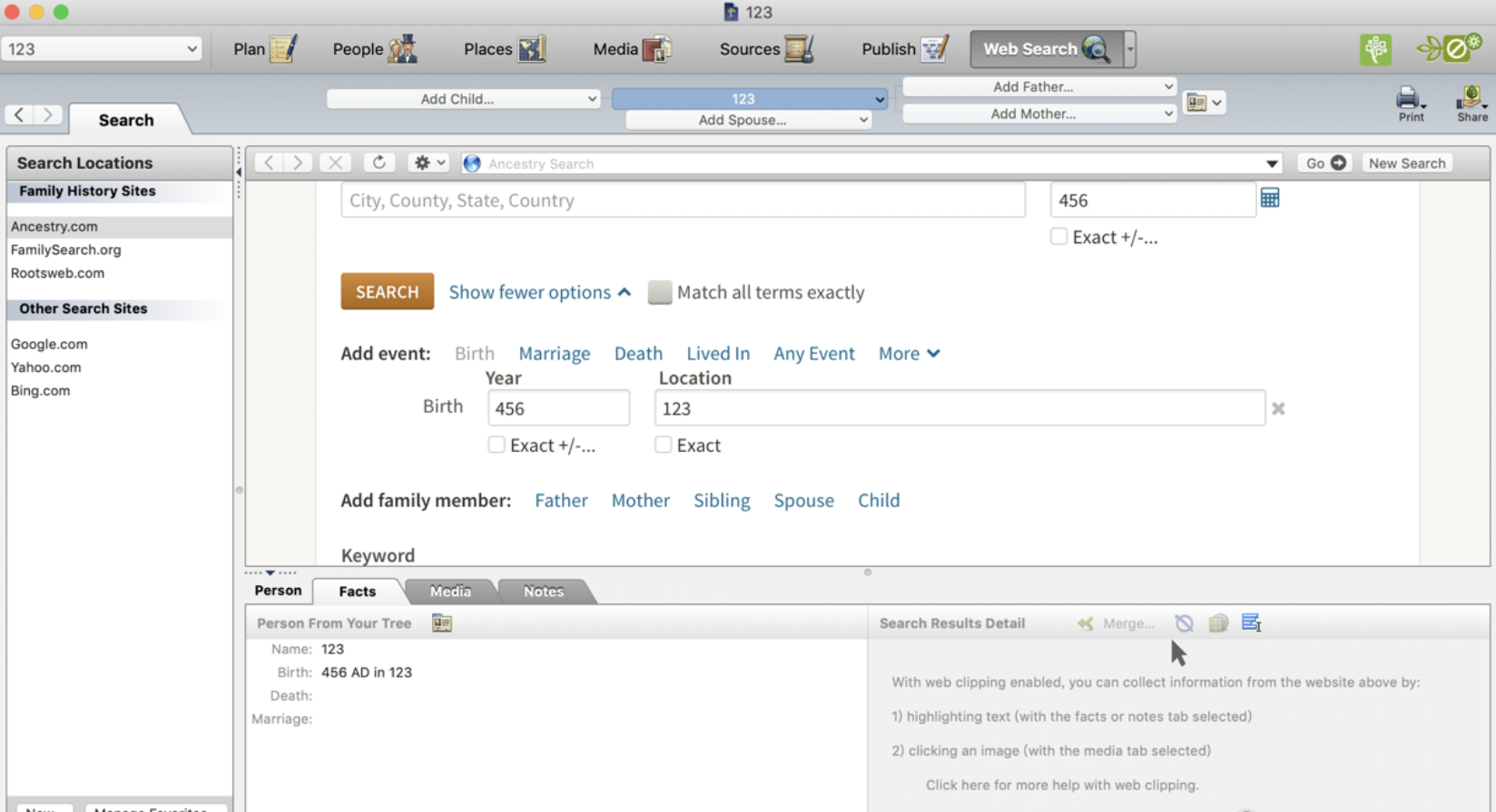Image resolution: width=1496 pixels, height=812 pixels.
Task: Open the Publish workspace
Action: pyautogui.click(x=904, y=49)
